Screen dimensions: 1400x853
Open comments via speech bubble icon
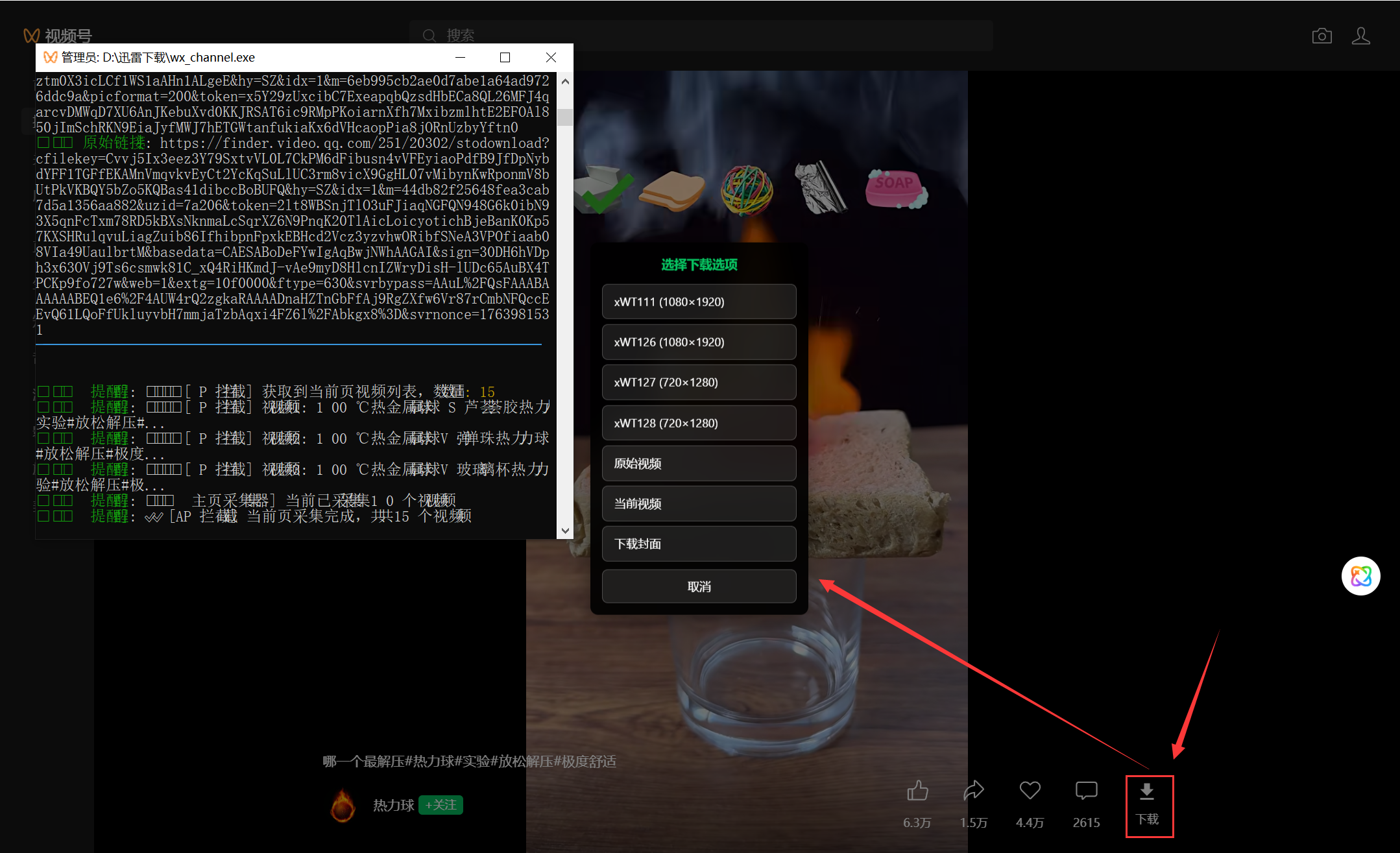point(1086,791)
